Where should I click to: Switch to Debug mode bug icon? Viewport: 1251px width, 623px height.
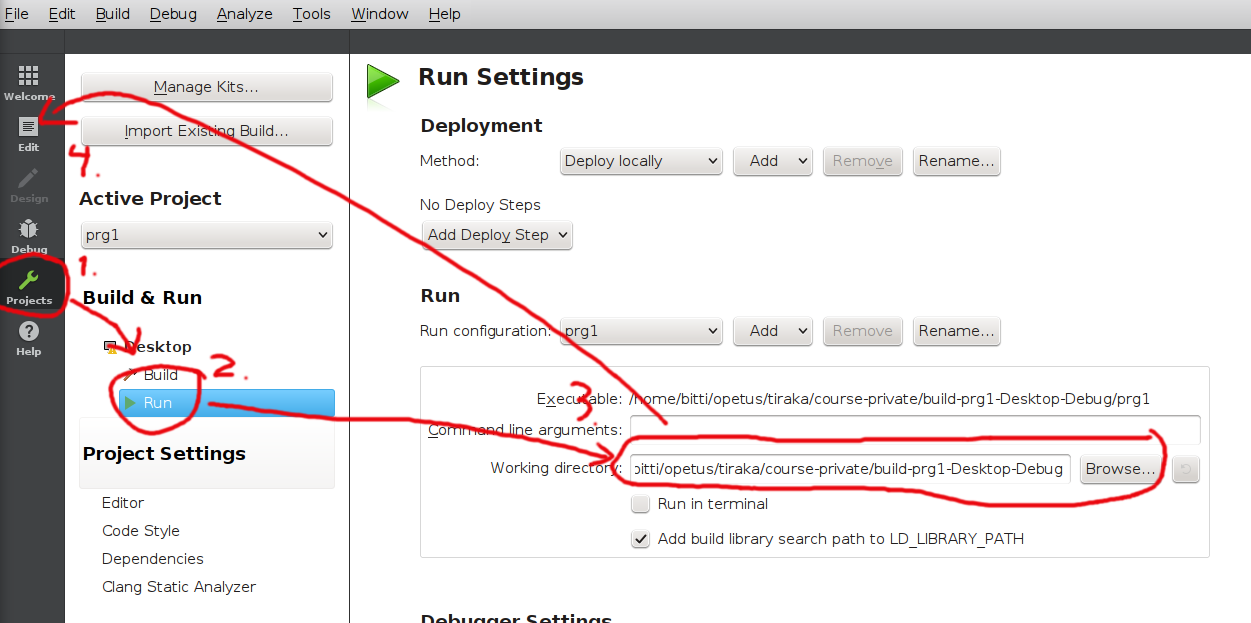click(29, 235)
